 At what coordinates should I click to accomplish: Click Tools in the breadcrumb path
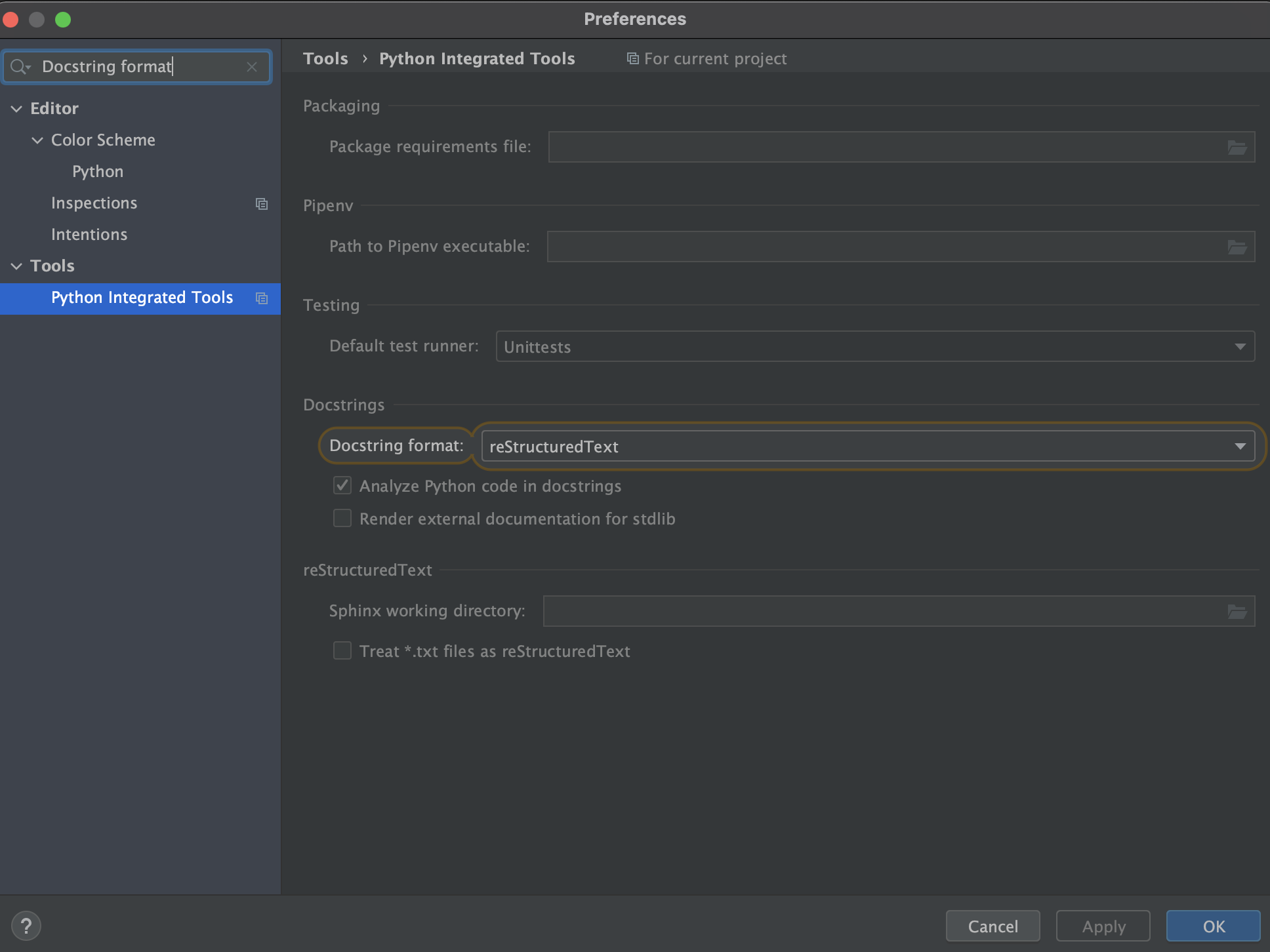pos(325,58)
